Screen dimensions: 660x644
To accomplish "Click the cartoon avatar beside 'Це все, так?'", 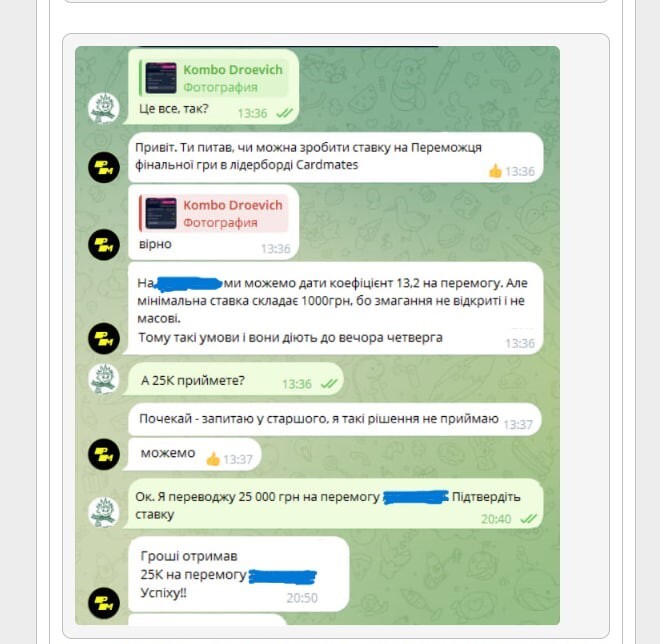I will point(104,108).
